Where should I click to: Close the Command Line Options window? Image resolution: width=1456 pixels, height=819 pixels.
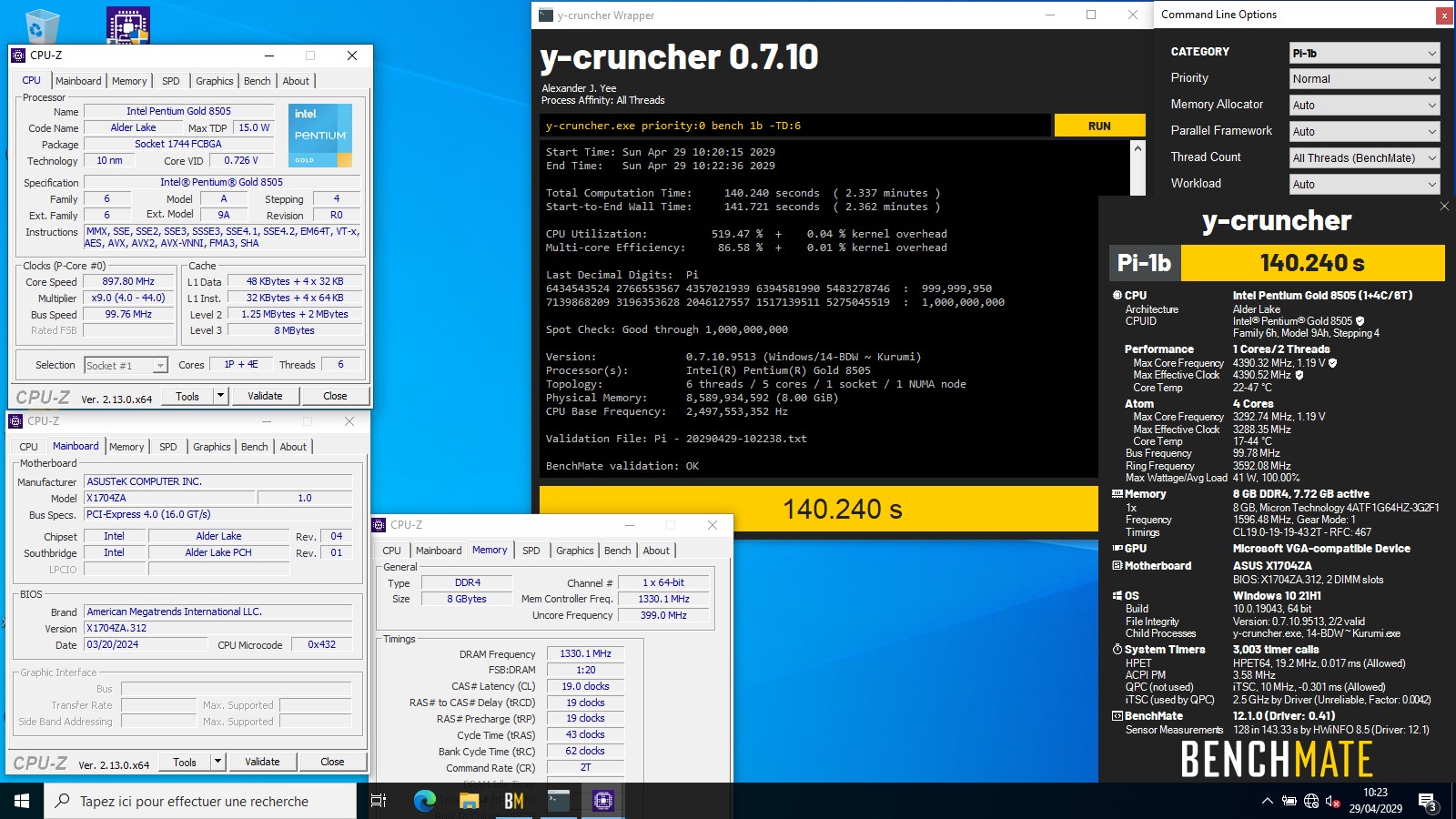[x=1444, y=15]
